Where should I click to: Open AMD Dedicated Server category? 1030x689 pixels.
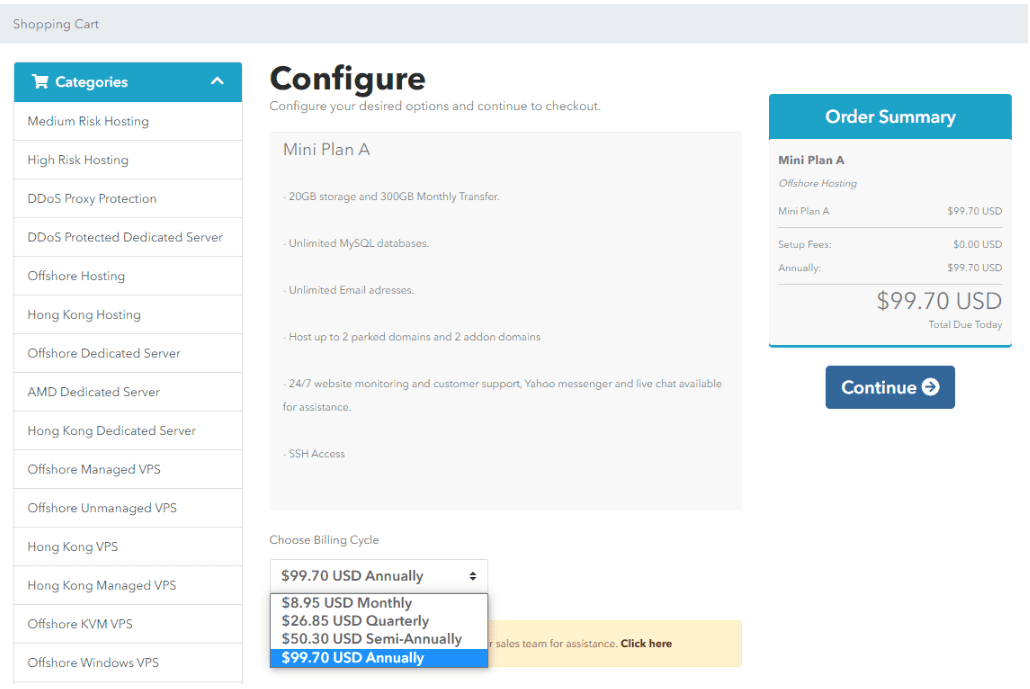[127, 392]
